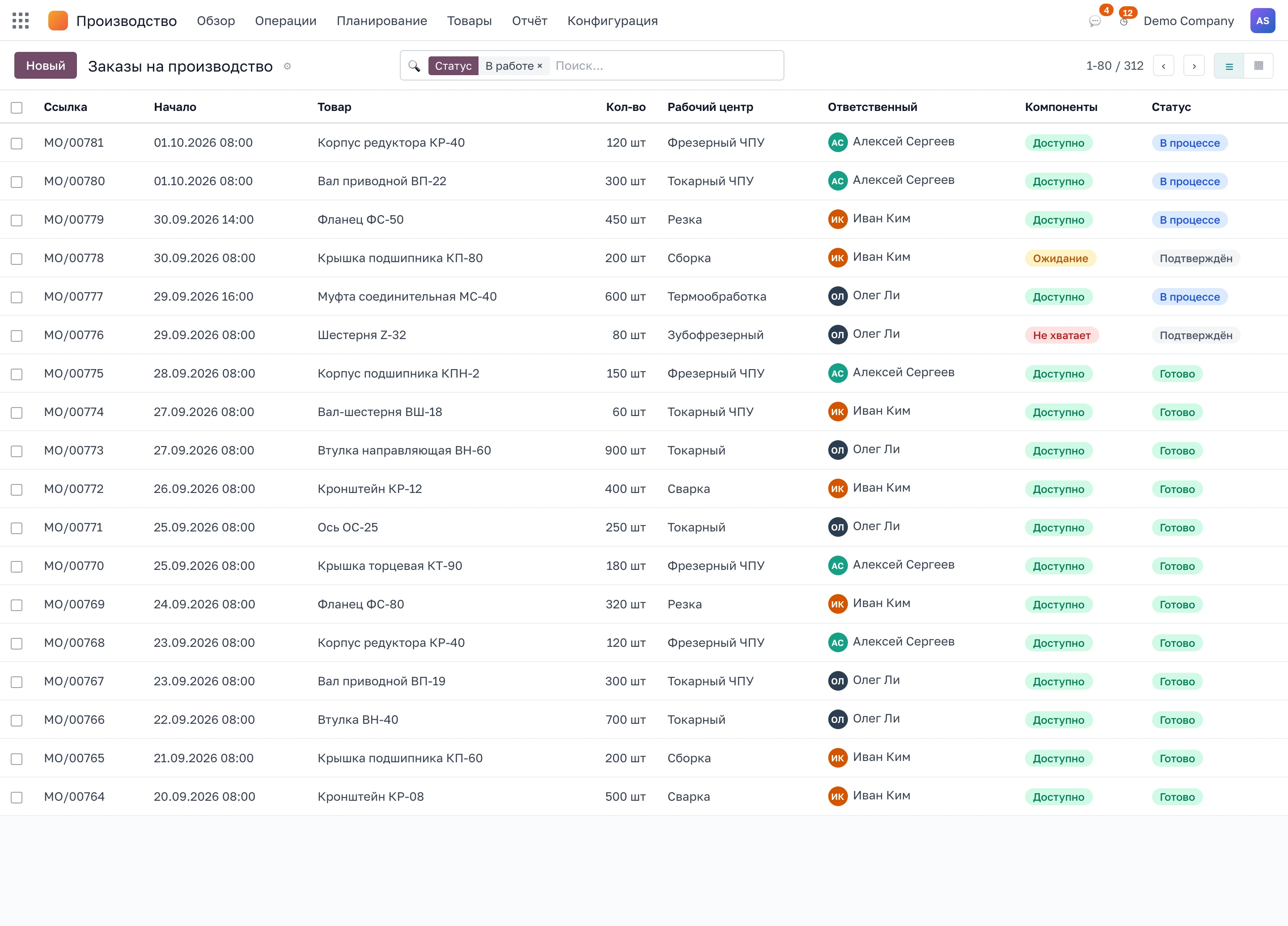Click ИК avatar in MO/00764 row
The width and height of the screenshot is (1288, 926).
coord(838,796)
